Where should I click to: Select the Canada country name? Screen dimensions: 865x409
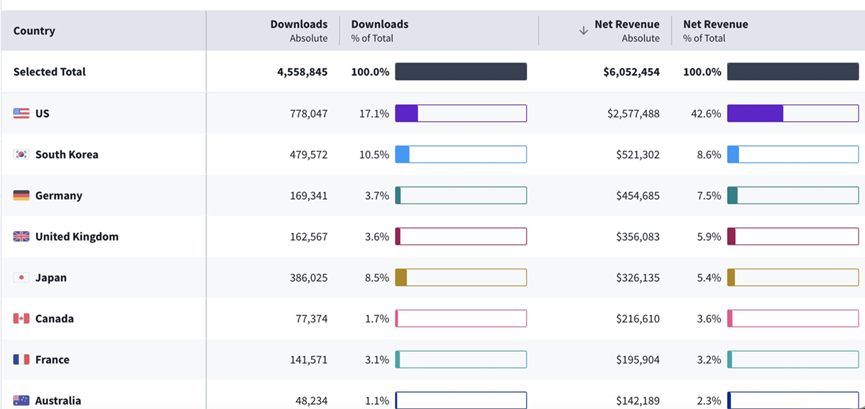tap(55, 318)
